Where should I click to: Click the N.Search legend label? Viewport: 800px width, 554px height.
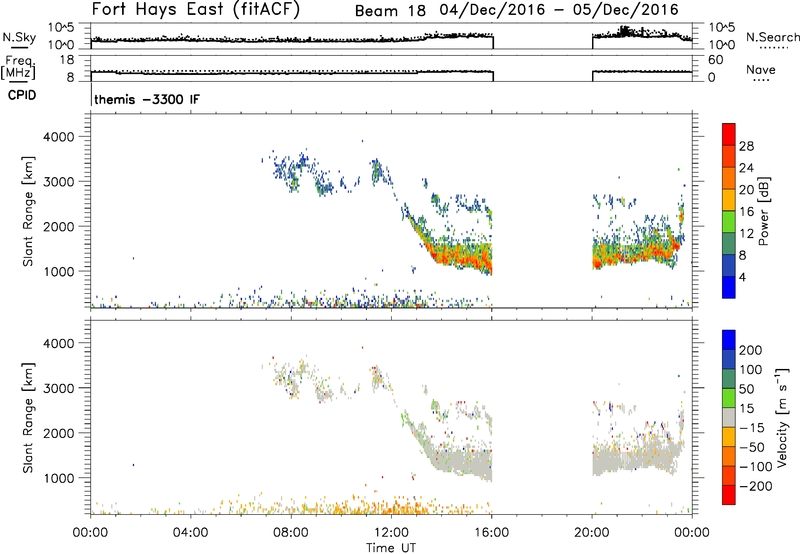[x=773, y=37]
